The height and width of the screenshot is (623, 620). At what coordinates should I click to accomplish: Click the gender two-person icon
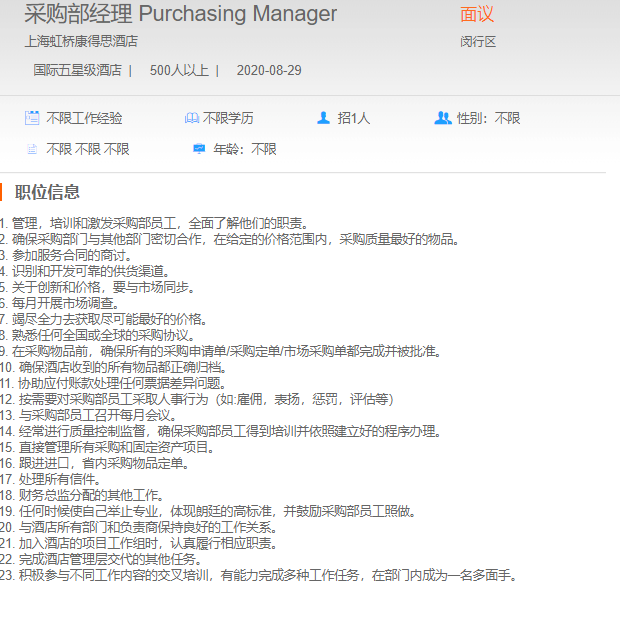click(442, 118)
